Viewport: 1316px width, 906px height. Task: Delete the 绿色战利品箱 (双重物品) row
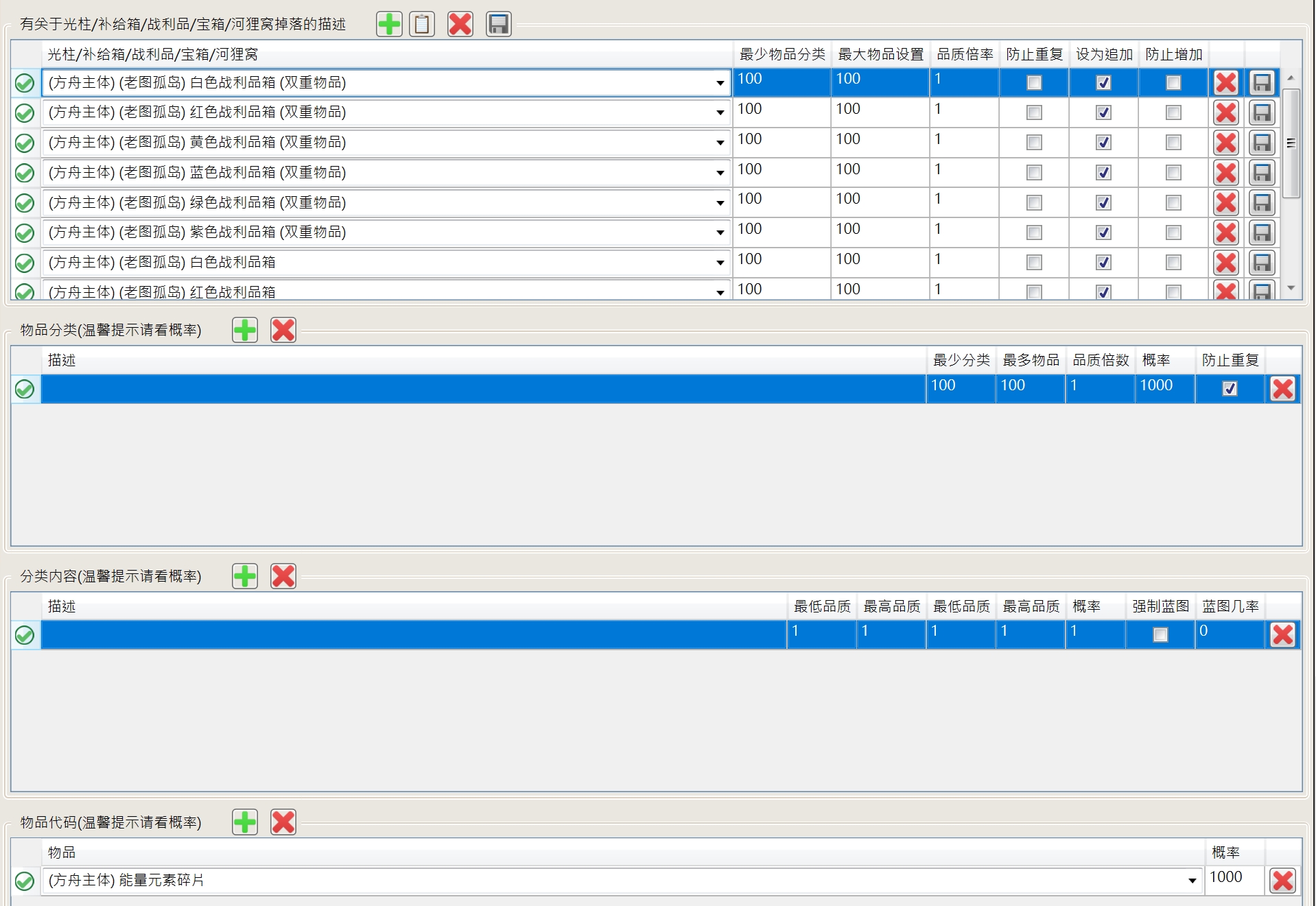click(1226, 202)
